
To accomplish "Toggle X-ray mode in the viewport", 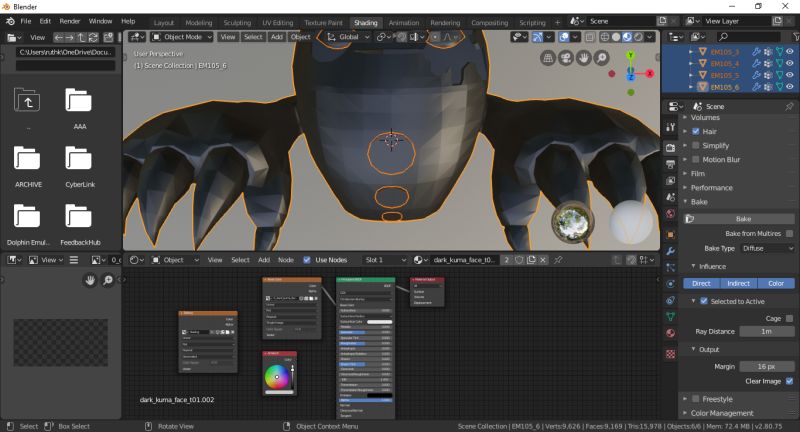I will click(x=590, y=37).
